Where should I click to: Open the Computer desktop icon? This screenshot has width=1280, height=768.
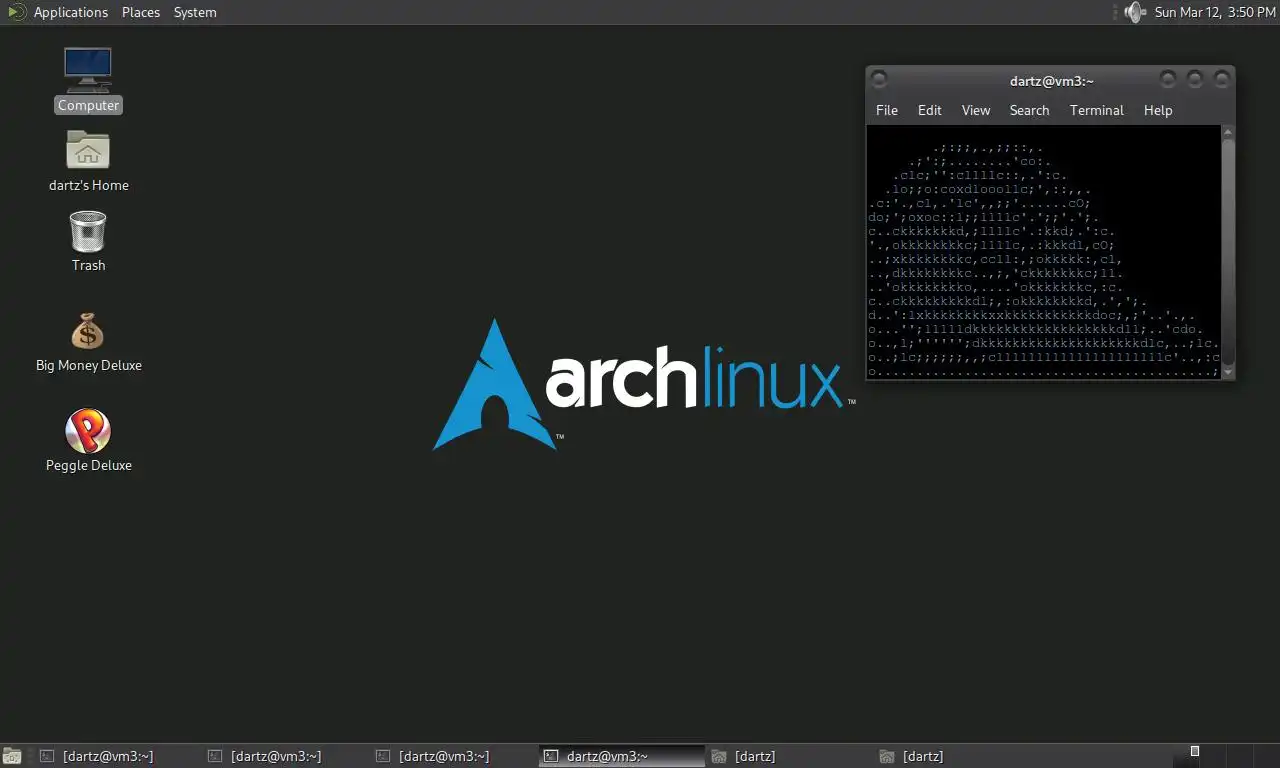[x=88, y=70]
